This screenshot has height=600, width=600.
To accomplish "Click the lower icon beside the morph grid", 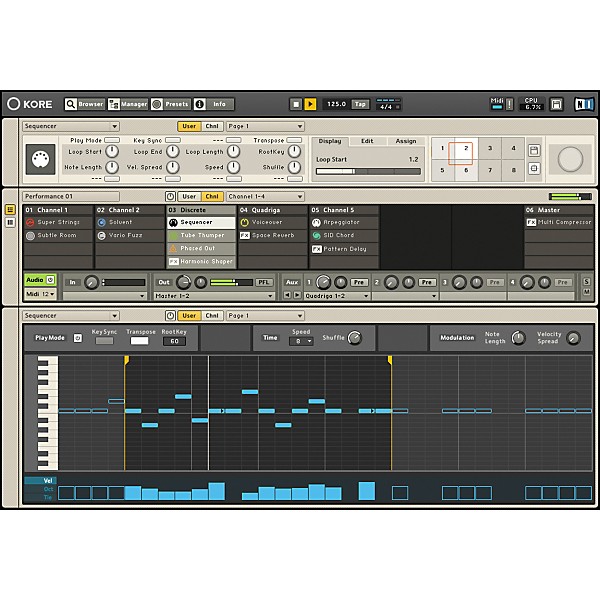I will click(534, 168).
